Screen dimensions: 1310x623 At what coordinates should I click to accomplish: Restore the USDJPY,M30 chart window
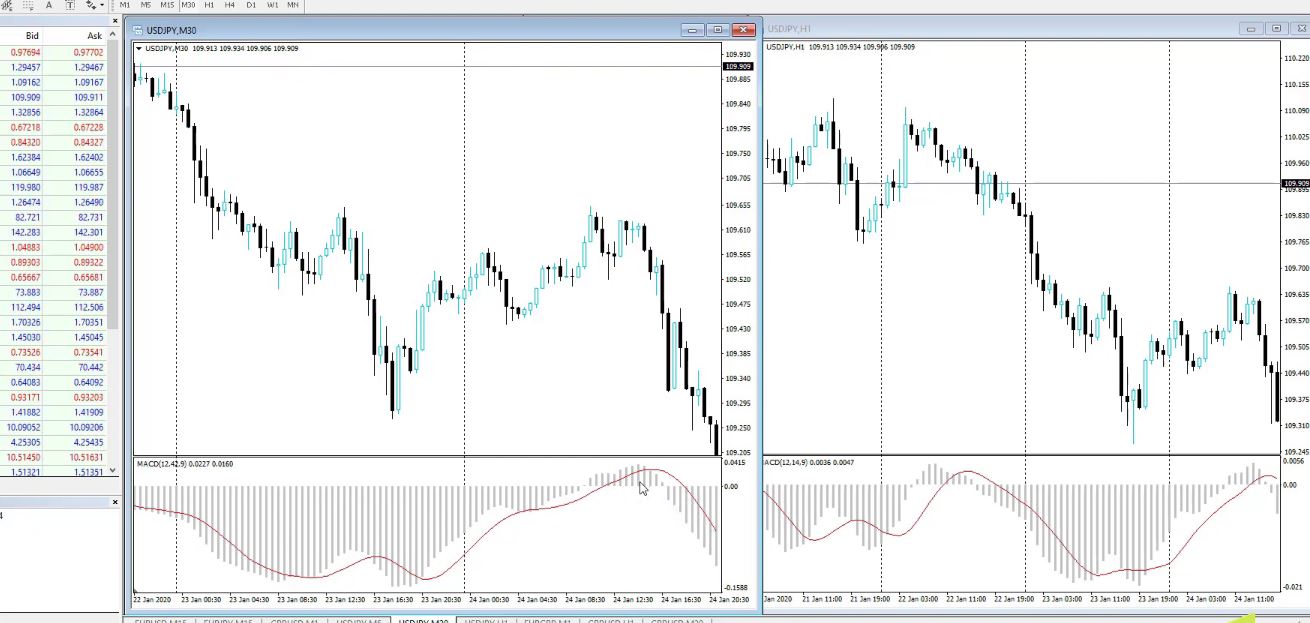718,30
